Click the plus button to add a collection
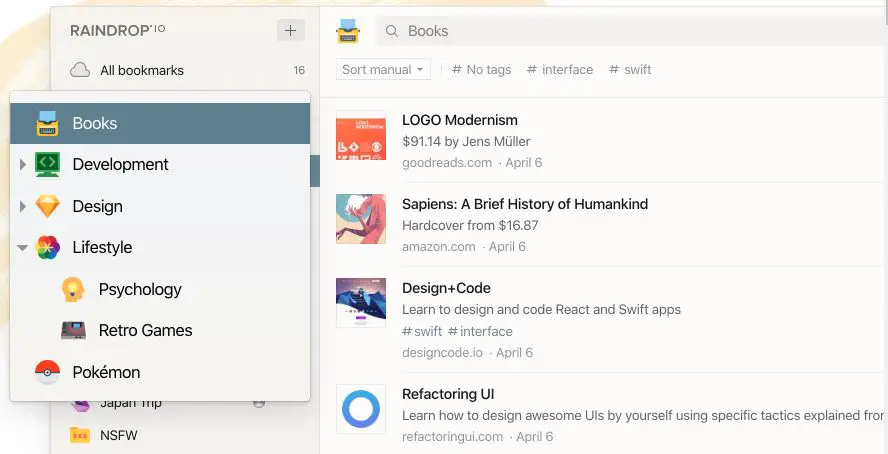 tap(291, 30)
